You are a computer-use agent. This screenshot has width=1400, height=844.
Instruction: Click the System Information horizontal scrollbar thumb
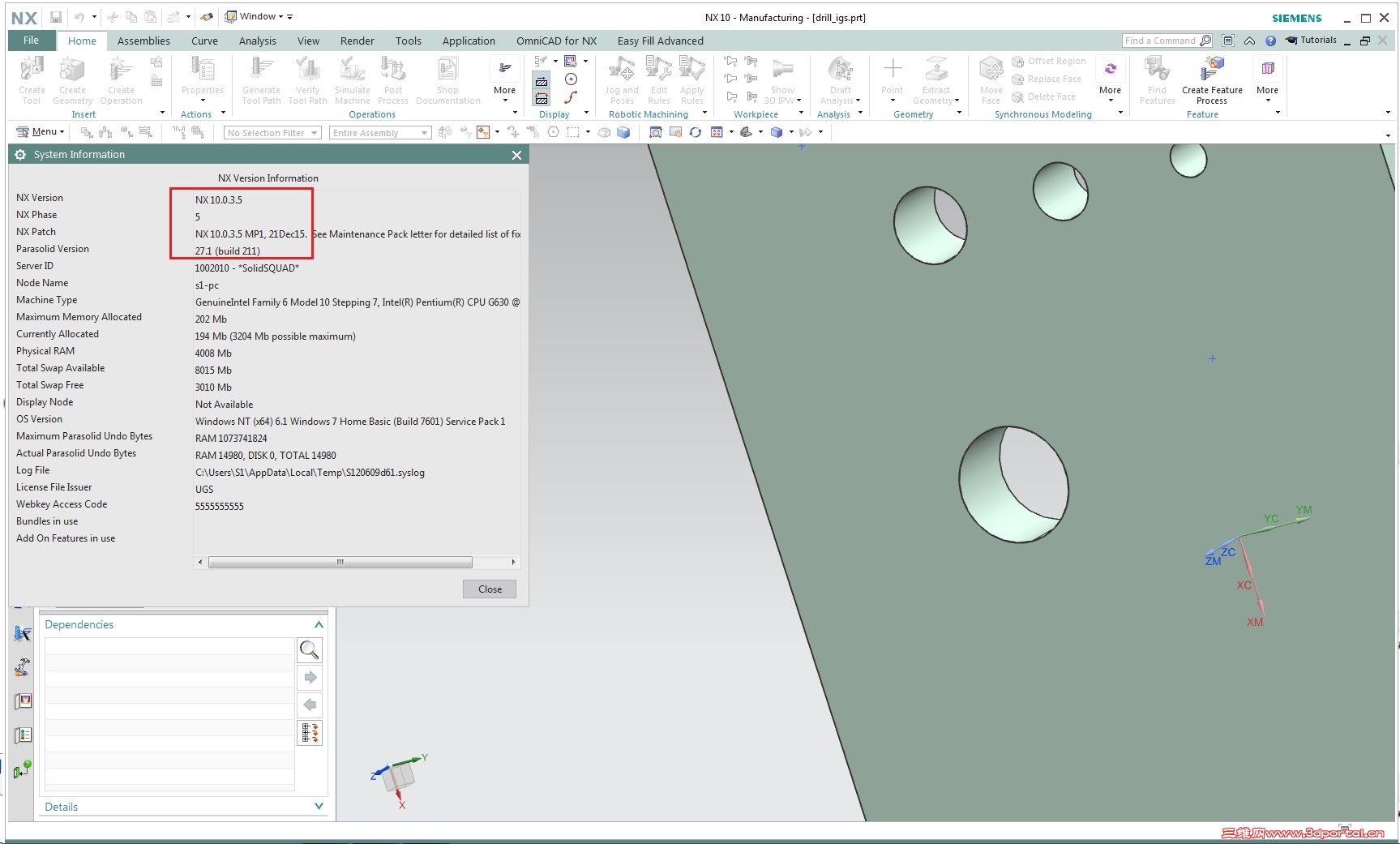(x=340, y=562)
